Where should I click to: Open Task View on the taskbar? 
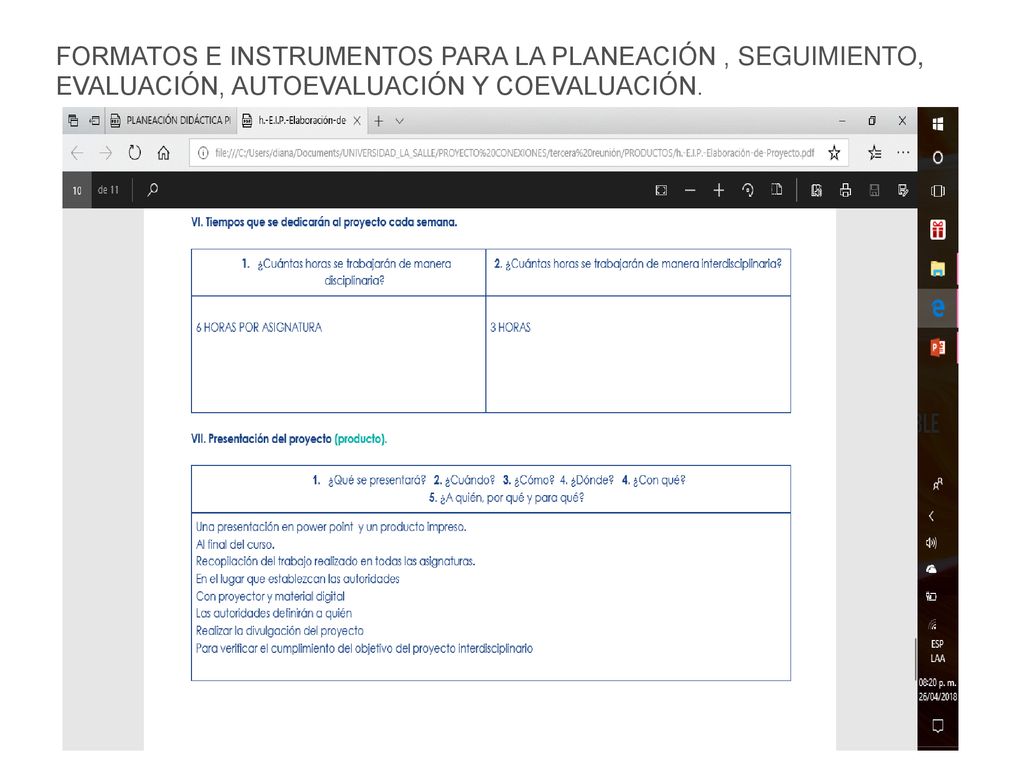coord(938,191)
